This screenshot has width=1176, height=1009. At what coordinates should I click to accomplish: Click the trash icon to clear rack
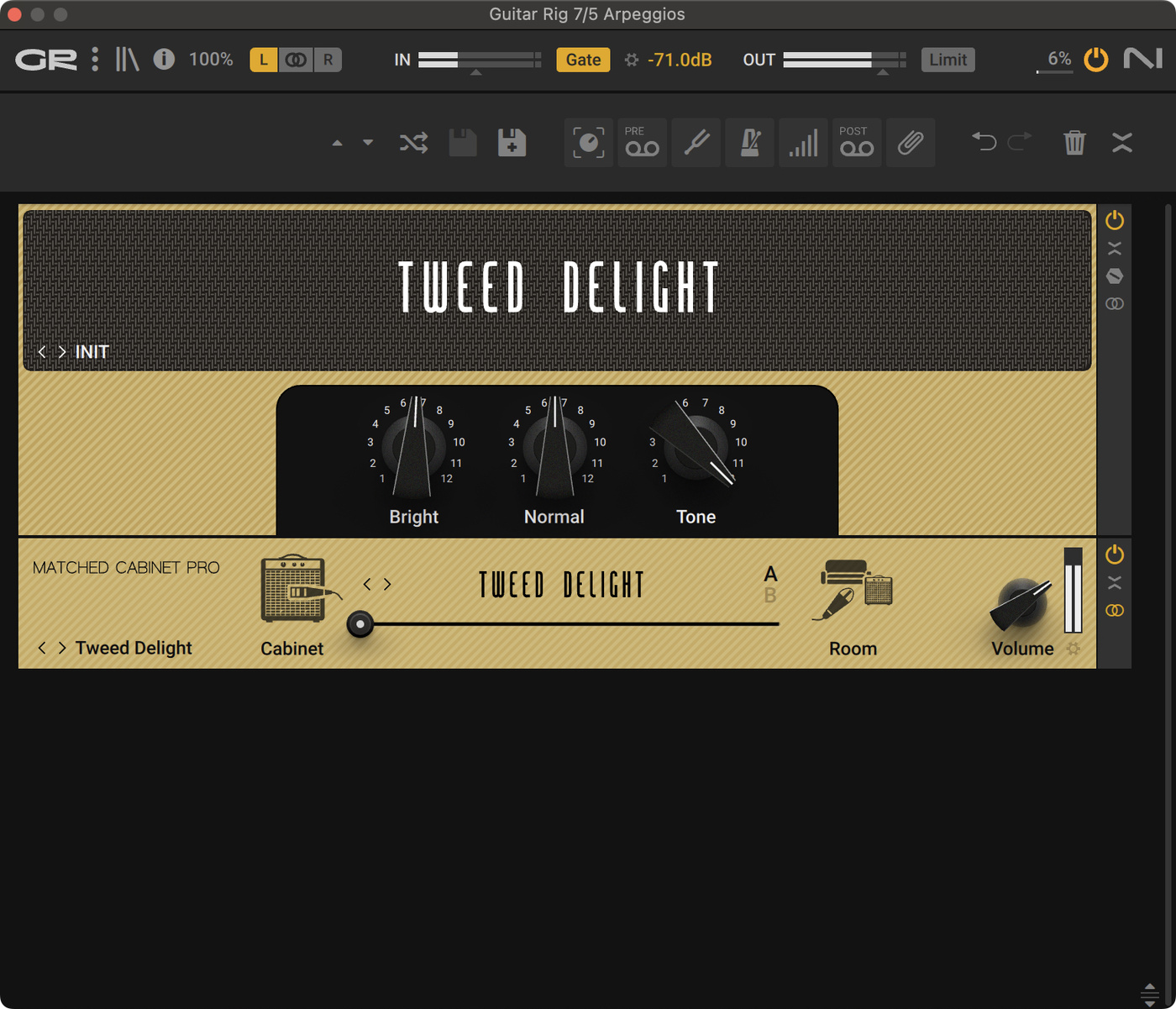[1074, 143]
